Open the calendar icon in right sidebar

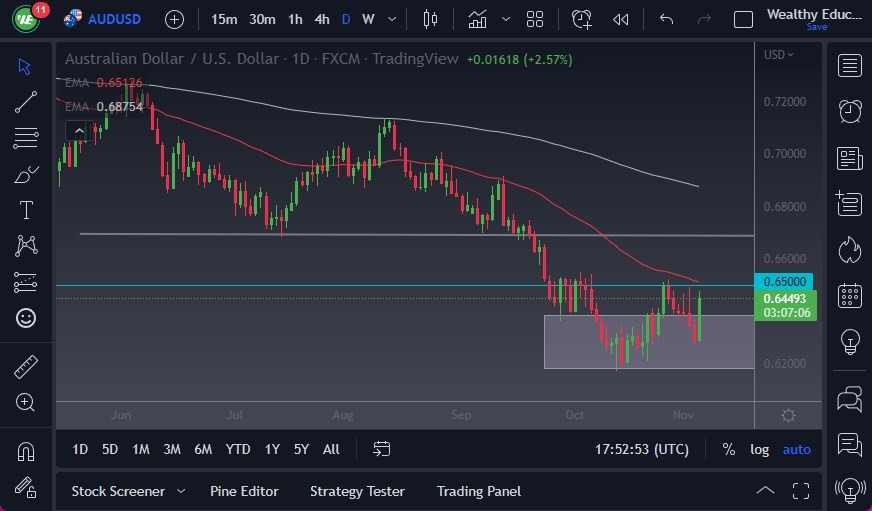click(850, 295)
